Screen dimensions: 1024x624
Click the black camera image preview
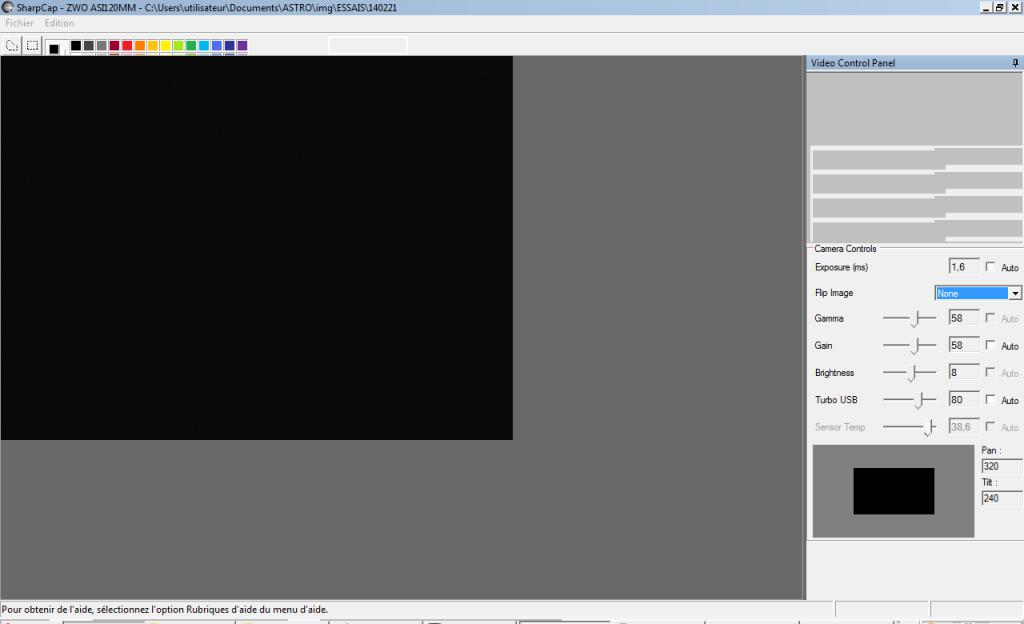(x=257, y=248)
